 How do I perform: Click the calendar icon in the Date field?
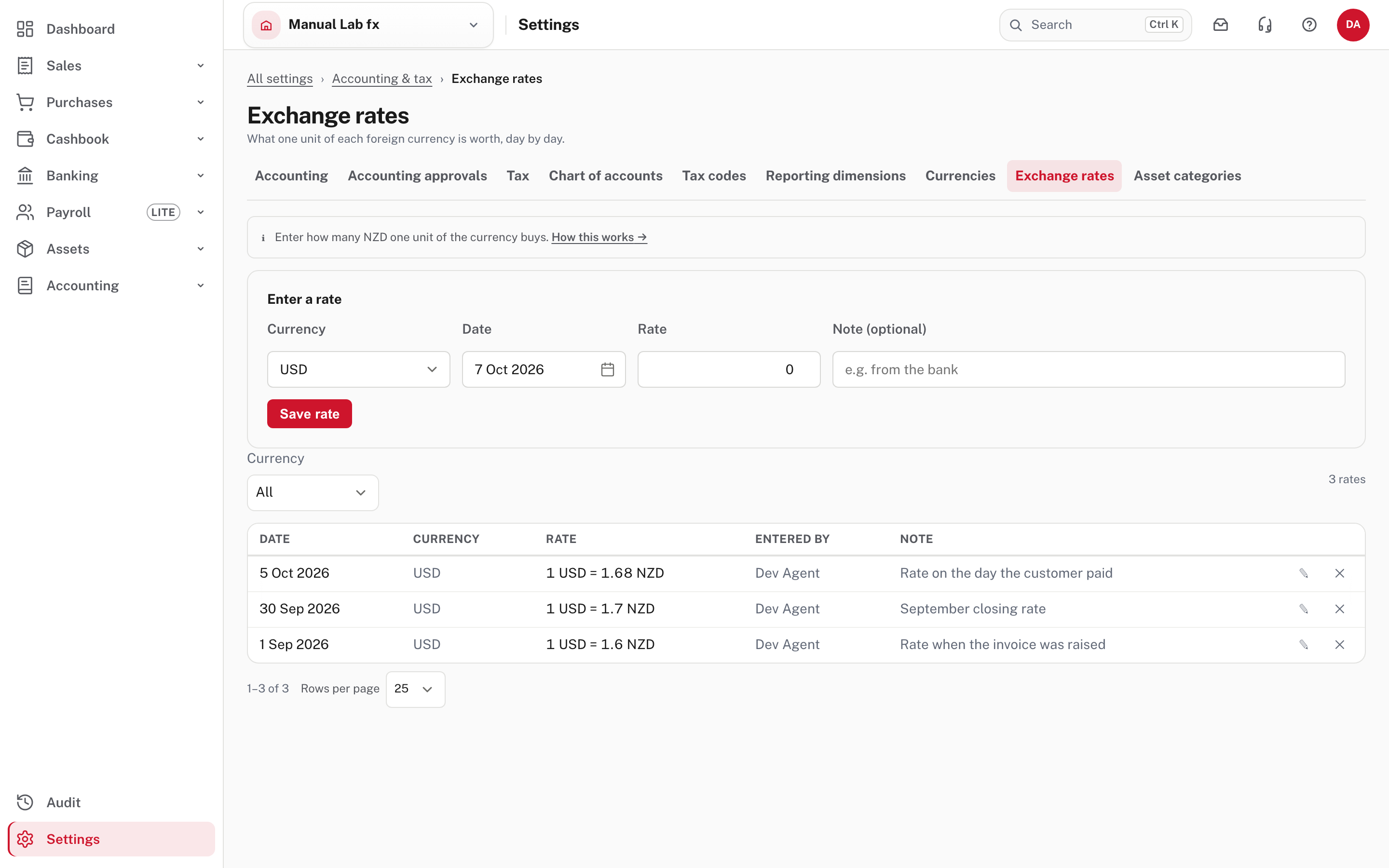pyautogui.click(x=607, y=369)
